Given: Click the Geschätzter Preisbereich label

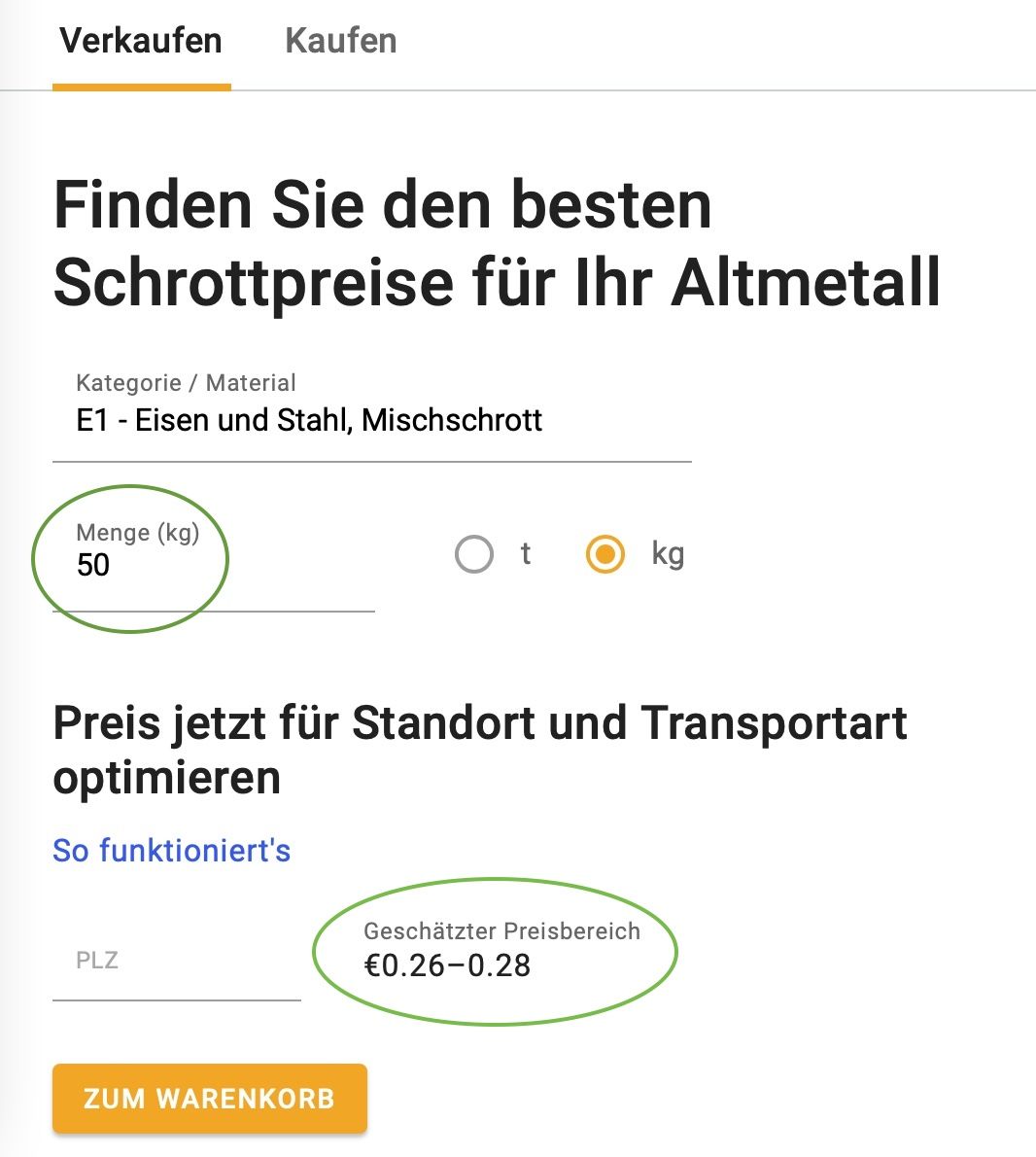Looking at the screenshot, I should pos(501,931).
